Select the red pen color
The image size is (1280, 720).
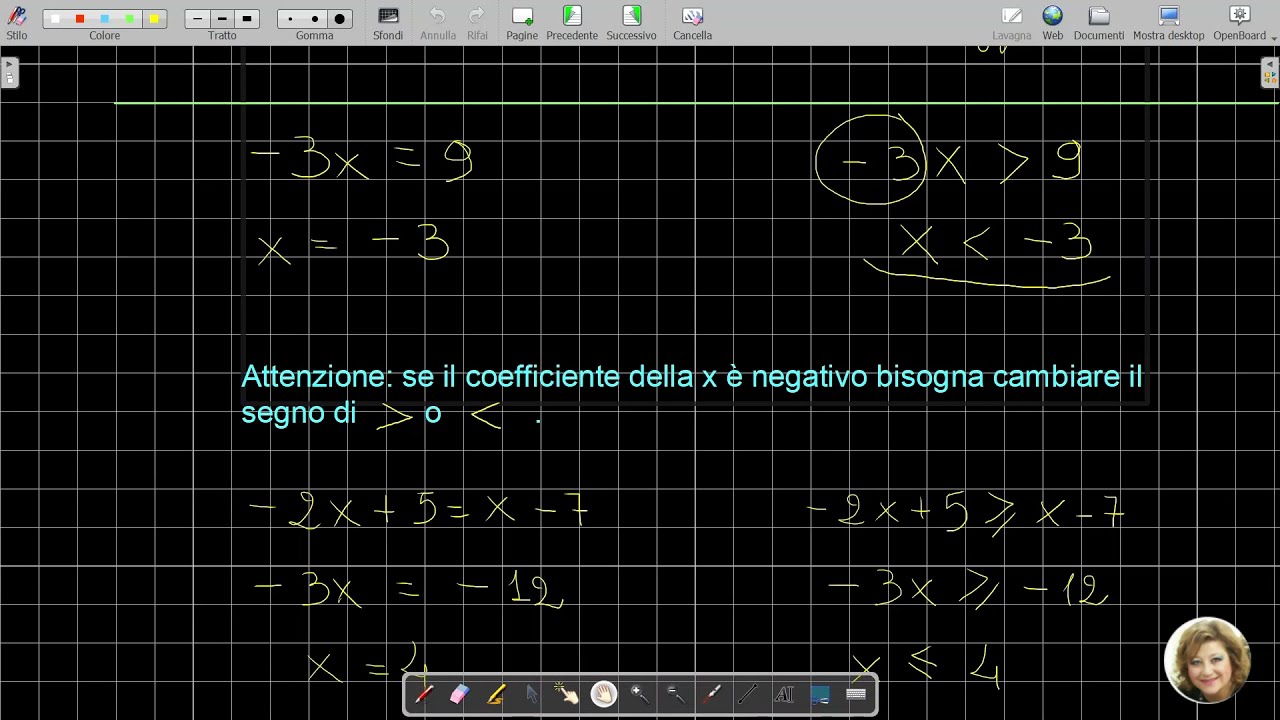[x=80, y=19]
